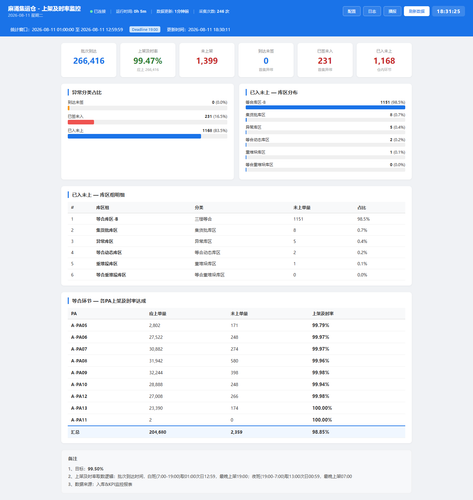Click the red 1,399 value card
This screenshot has width=473, height=500.
pyautogui.click(x=207, y=60)
